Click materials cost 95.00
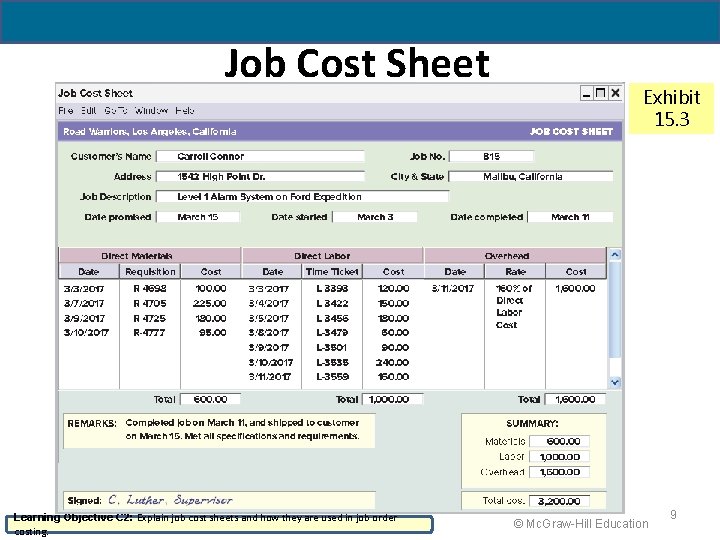The width and height of the screenshot is (720, 540). (213, 332)
